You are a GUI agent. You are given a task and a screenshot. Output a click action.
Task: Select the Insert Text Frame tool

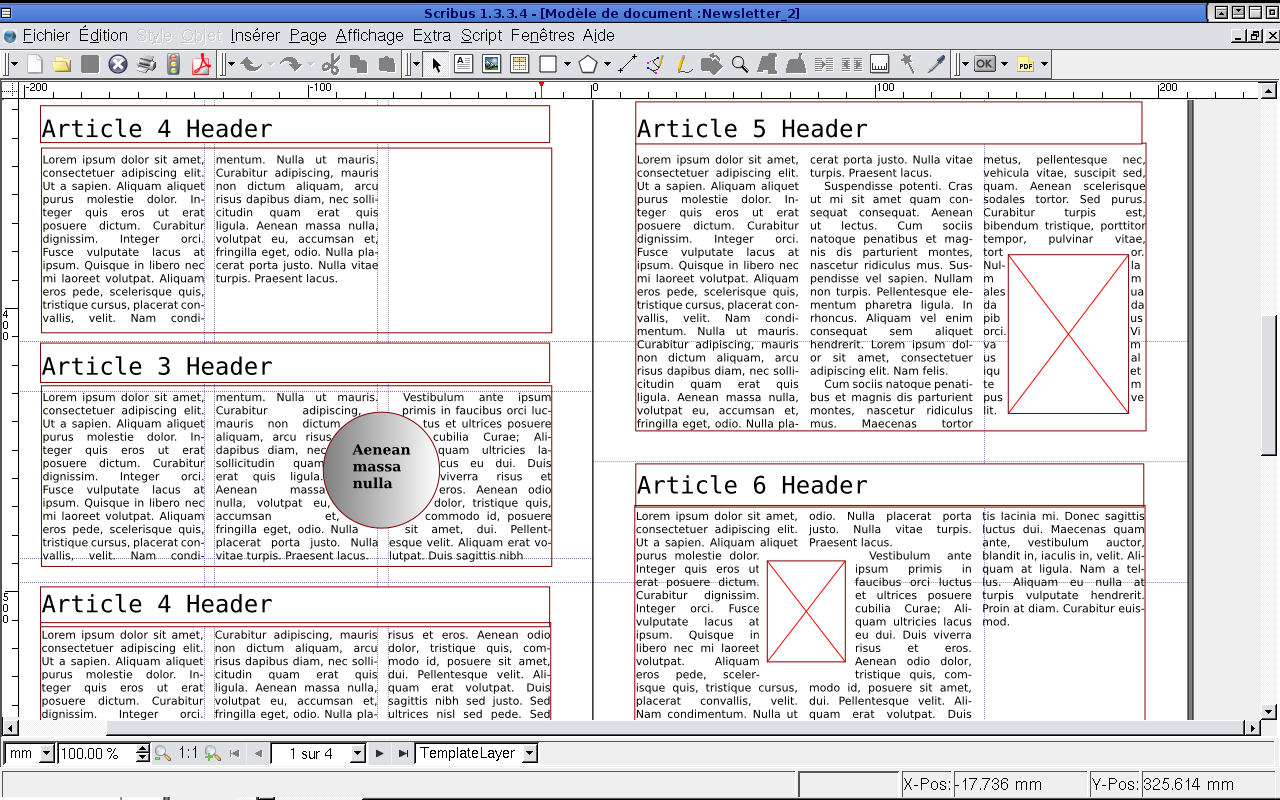(x=464, y=65)
